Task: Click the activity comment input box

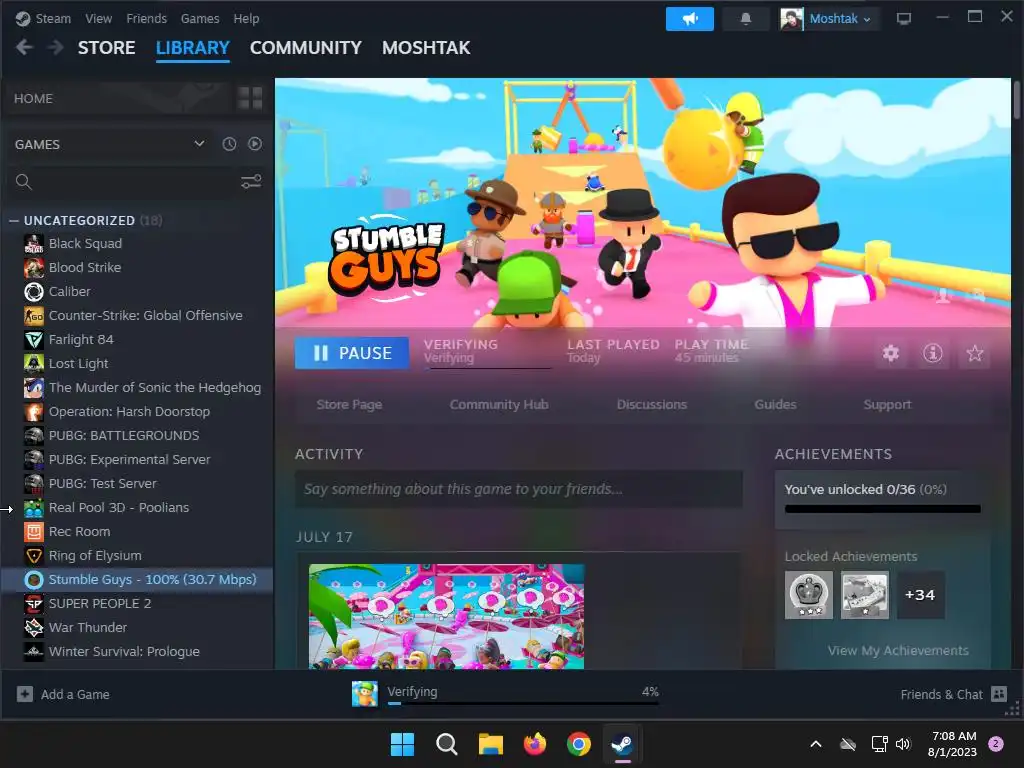Action: point(519,489)
